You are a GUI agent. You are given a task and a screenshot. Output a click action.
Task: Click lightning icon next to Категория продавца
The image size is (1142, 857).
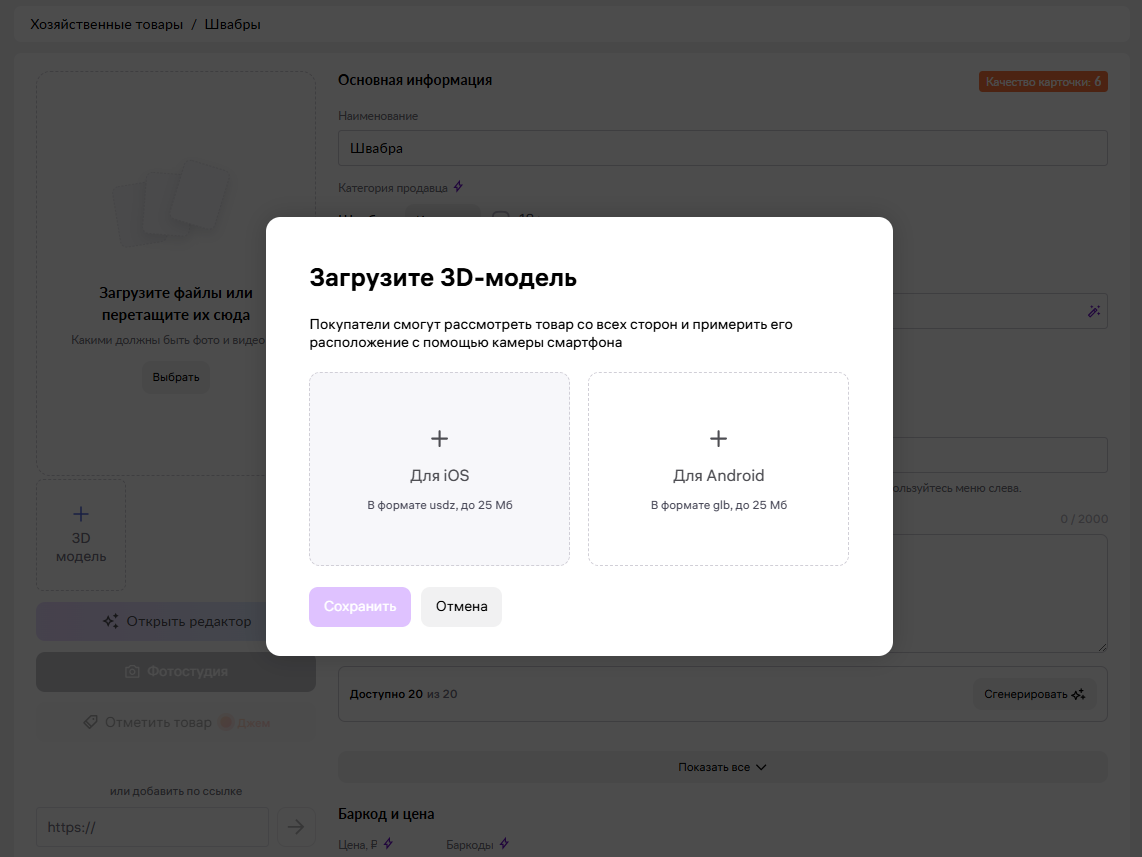point(458,186)
